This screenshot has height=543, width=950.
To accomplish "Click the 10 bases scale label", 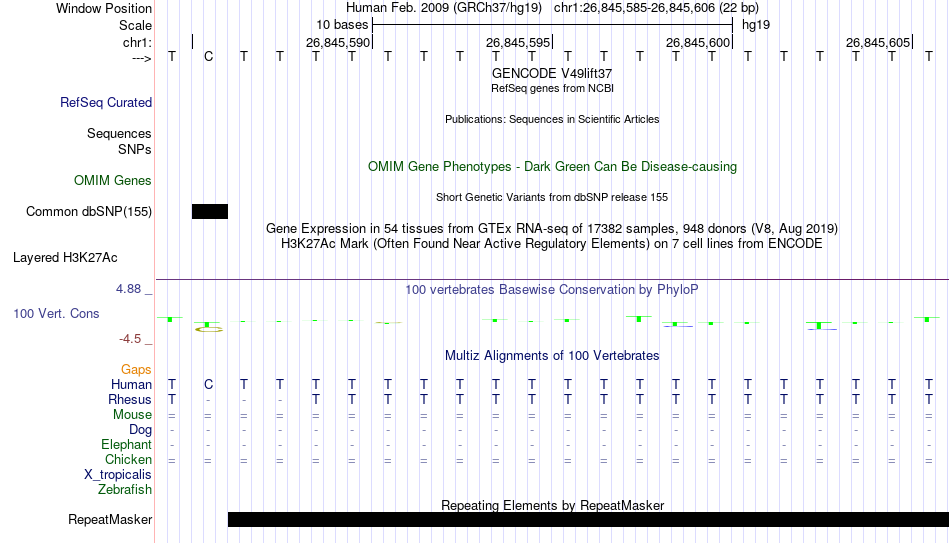I will (x=342, y=25).
